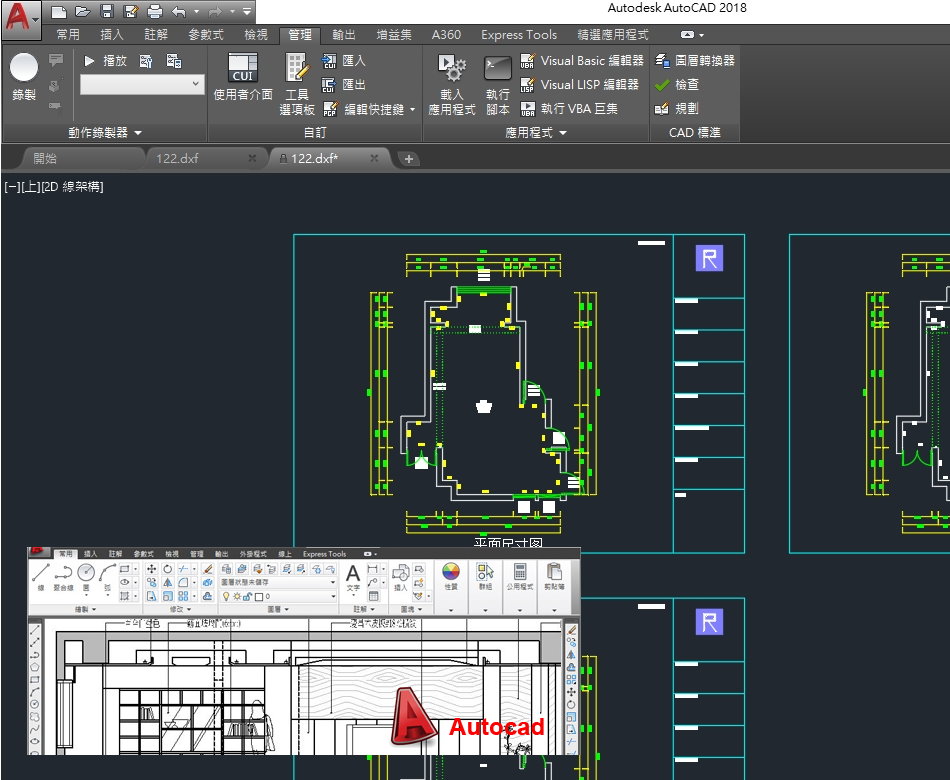
Task: Click the action tree icon right of 播放
Action: [174, 61]
